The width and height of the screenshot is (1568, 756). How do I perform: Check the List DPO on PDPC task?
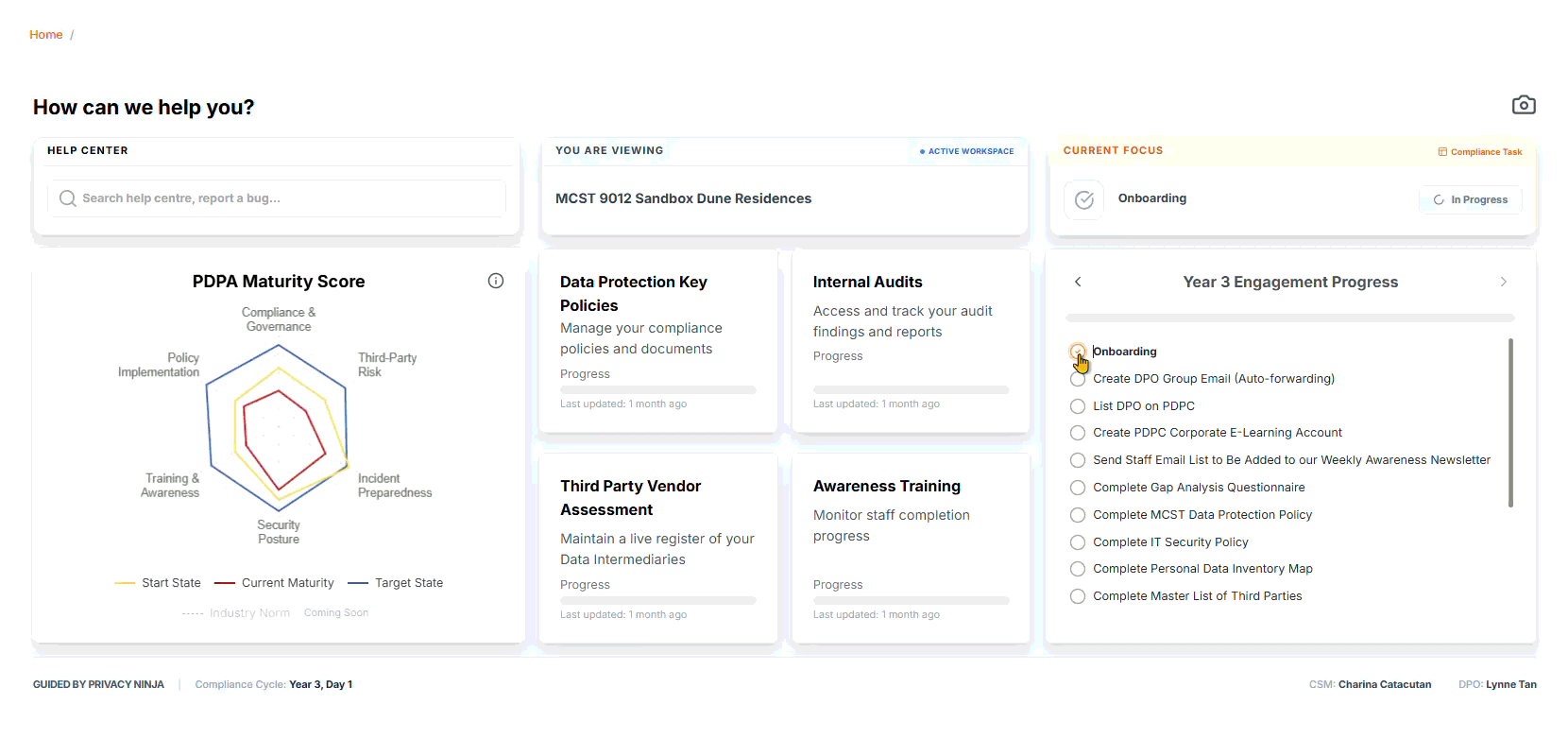(1078, 406)
